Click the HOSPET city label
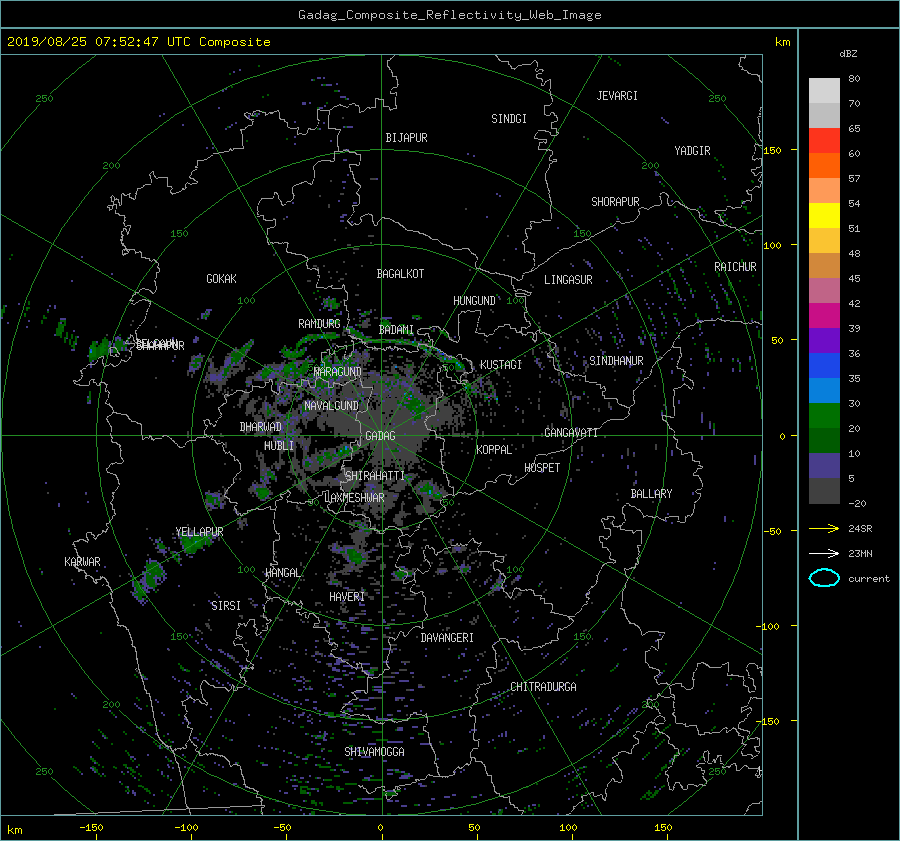Viewport: 900px width, 841px height. coord(542,468)
